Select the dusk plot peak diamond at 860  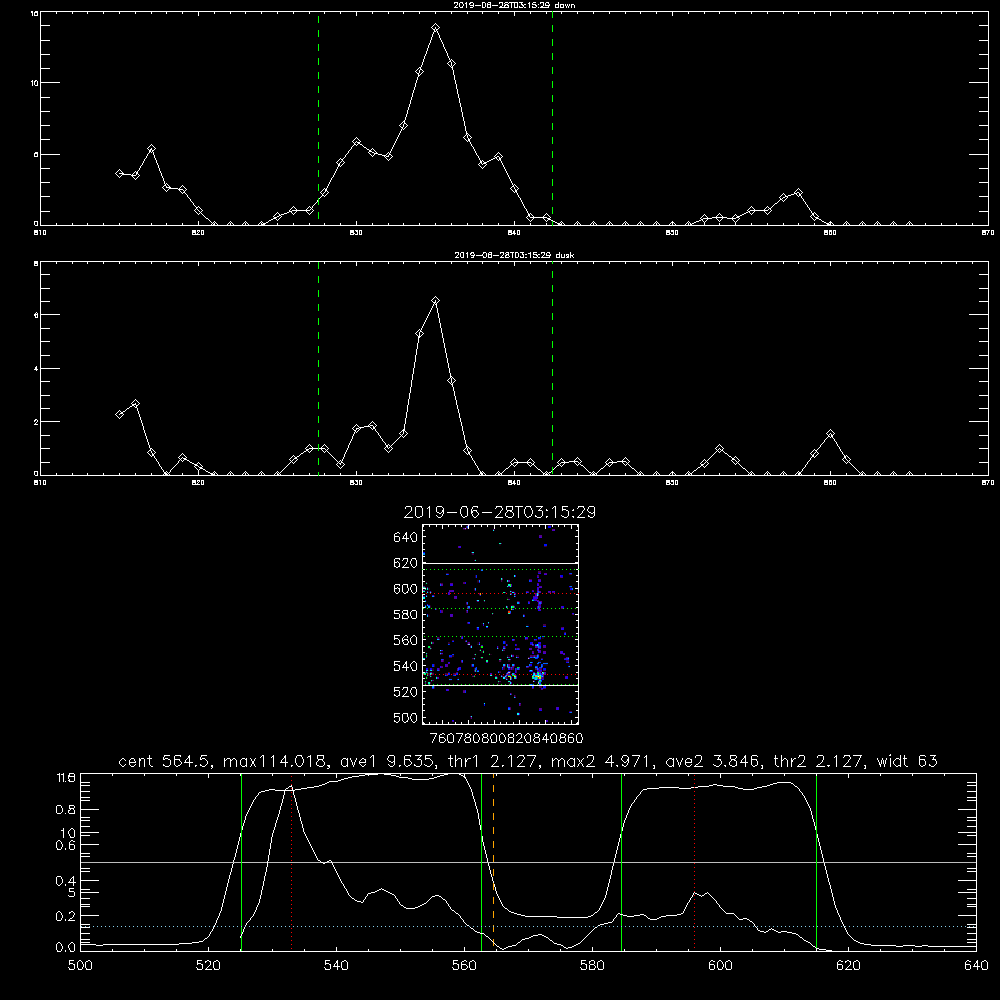point(830,434)
